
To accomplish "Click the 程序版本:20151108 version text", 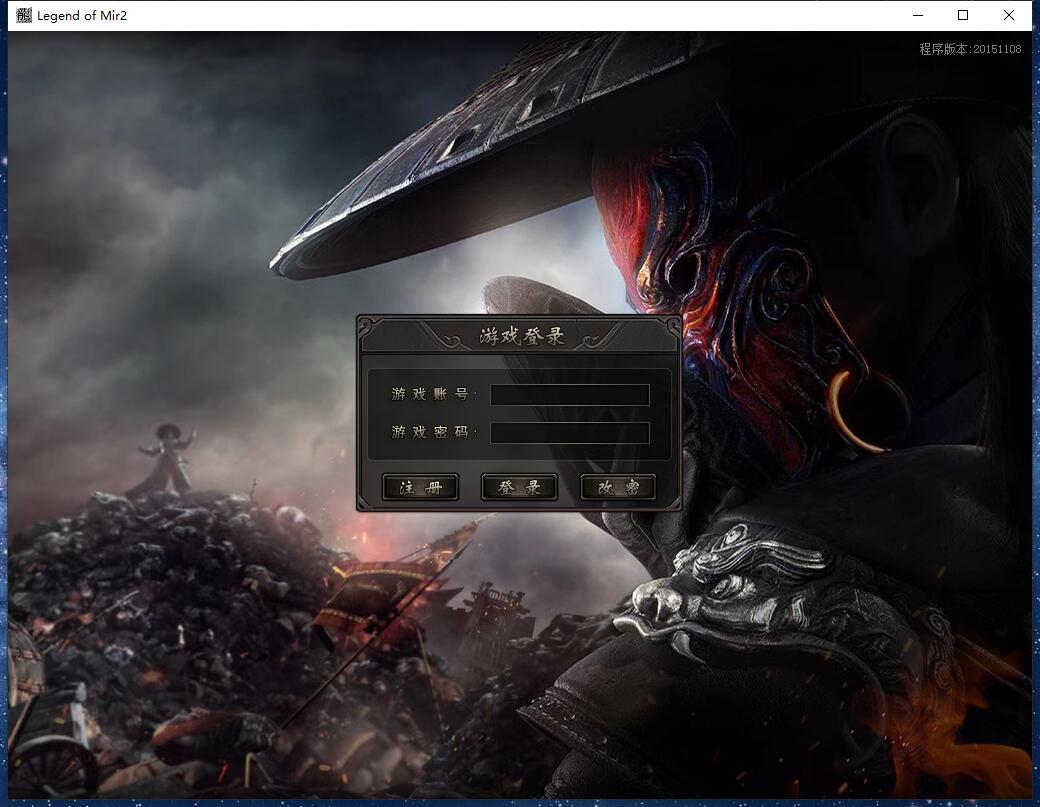I will [x=970, y=49].
